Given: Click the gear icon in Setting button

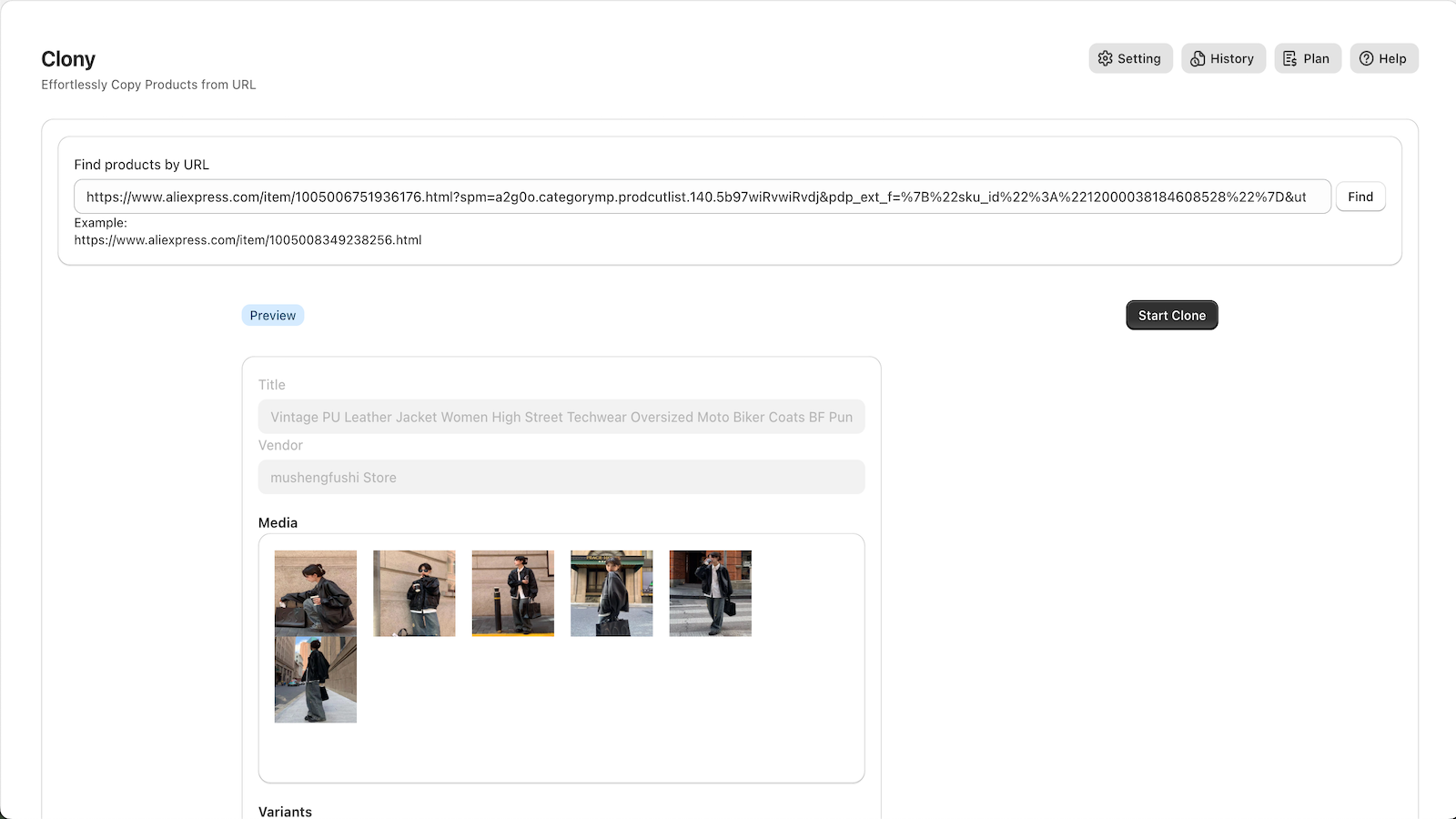Looking at the screenshot, I should 1105,58.
